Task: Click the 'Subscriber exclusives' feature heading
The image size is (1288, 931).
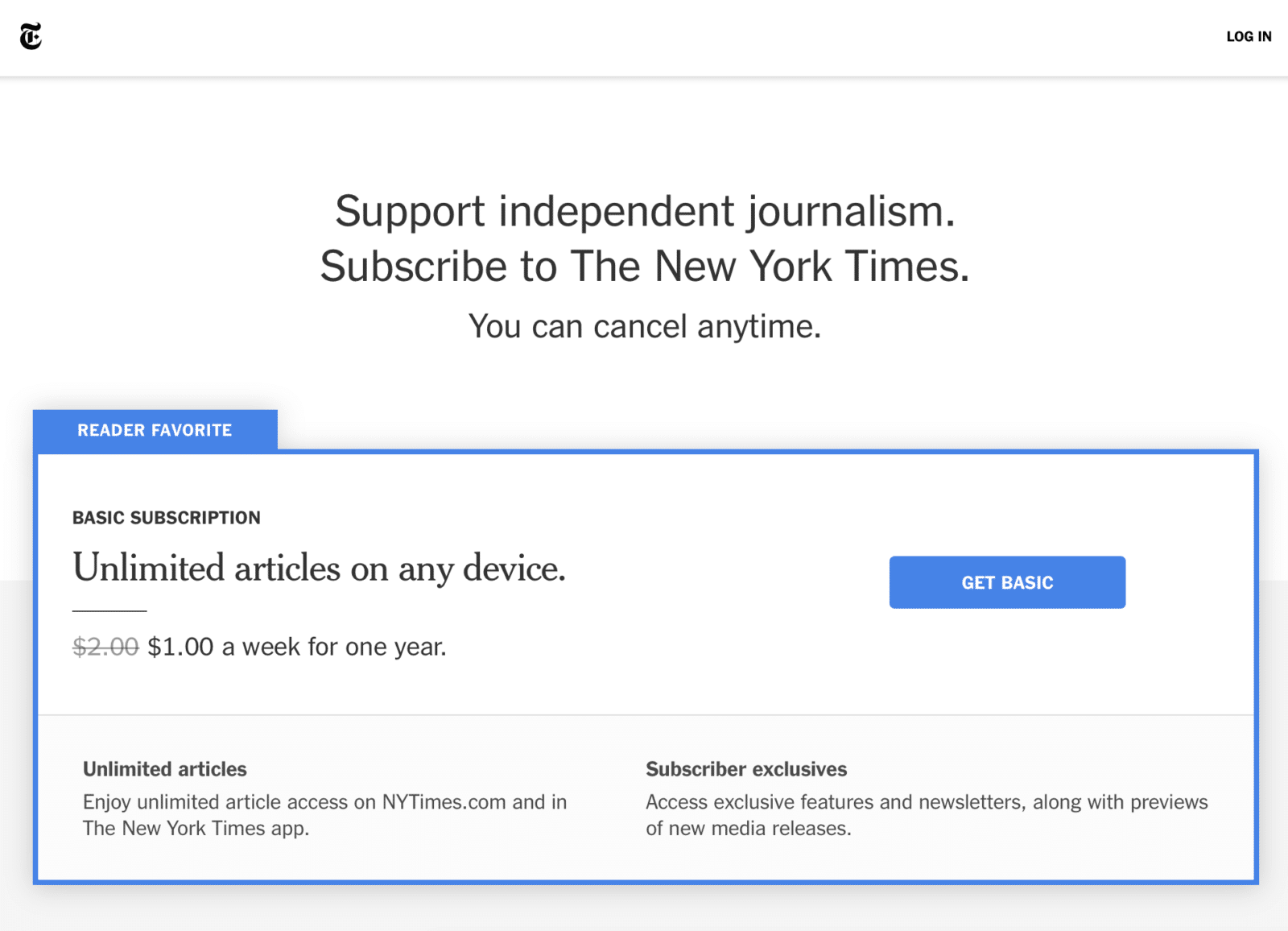Action: (746, 769)
